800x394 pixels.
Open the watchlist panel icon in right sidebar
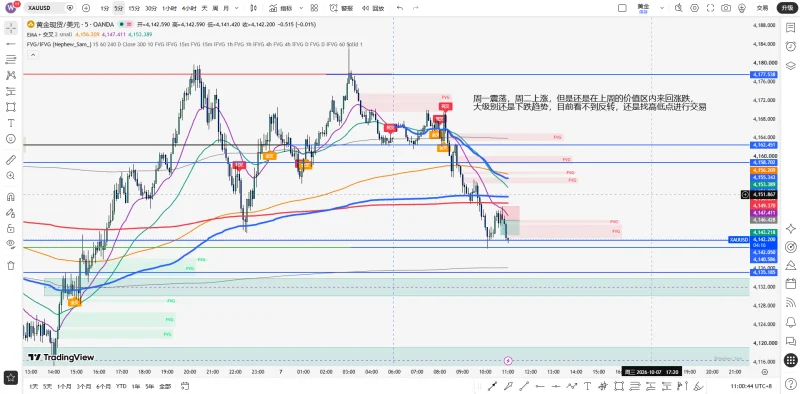point(791,28)
